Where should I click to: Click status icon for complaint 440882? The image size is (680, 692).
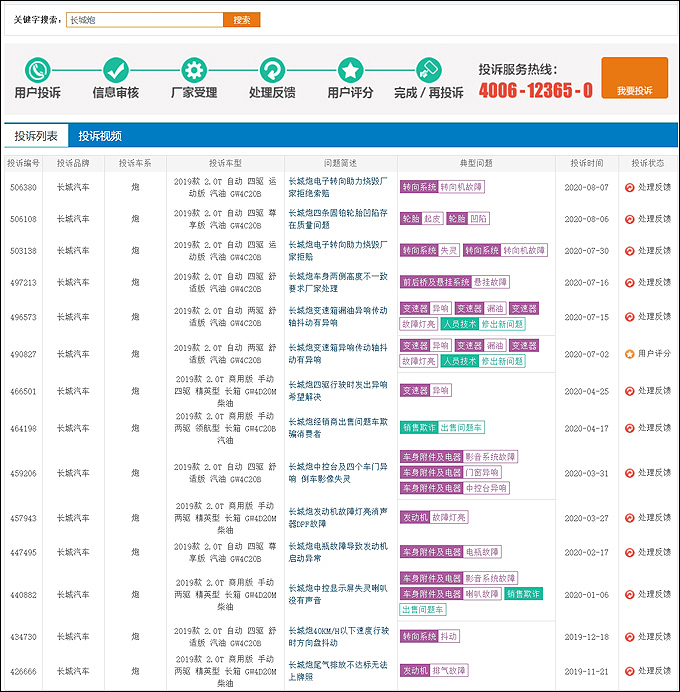630,594
